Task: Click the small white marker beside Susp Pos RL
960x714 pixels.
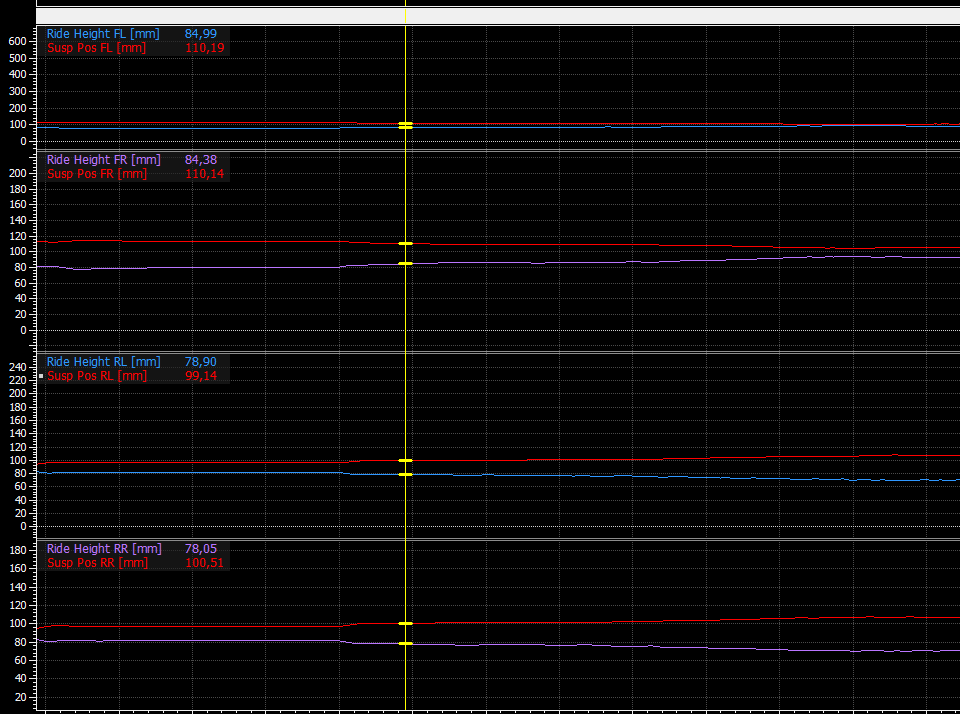Action: 41,376
